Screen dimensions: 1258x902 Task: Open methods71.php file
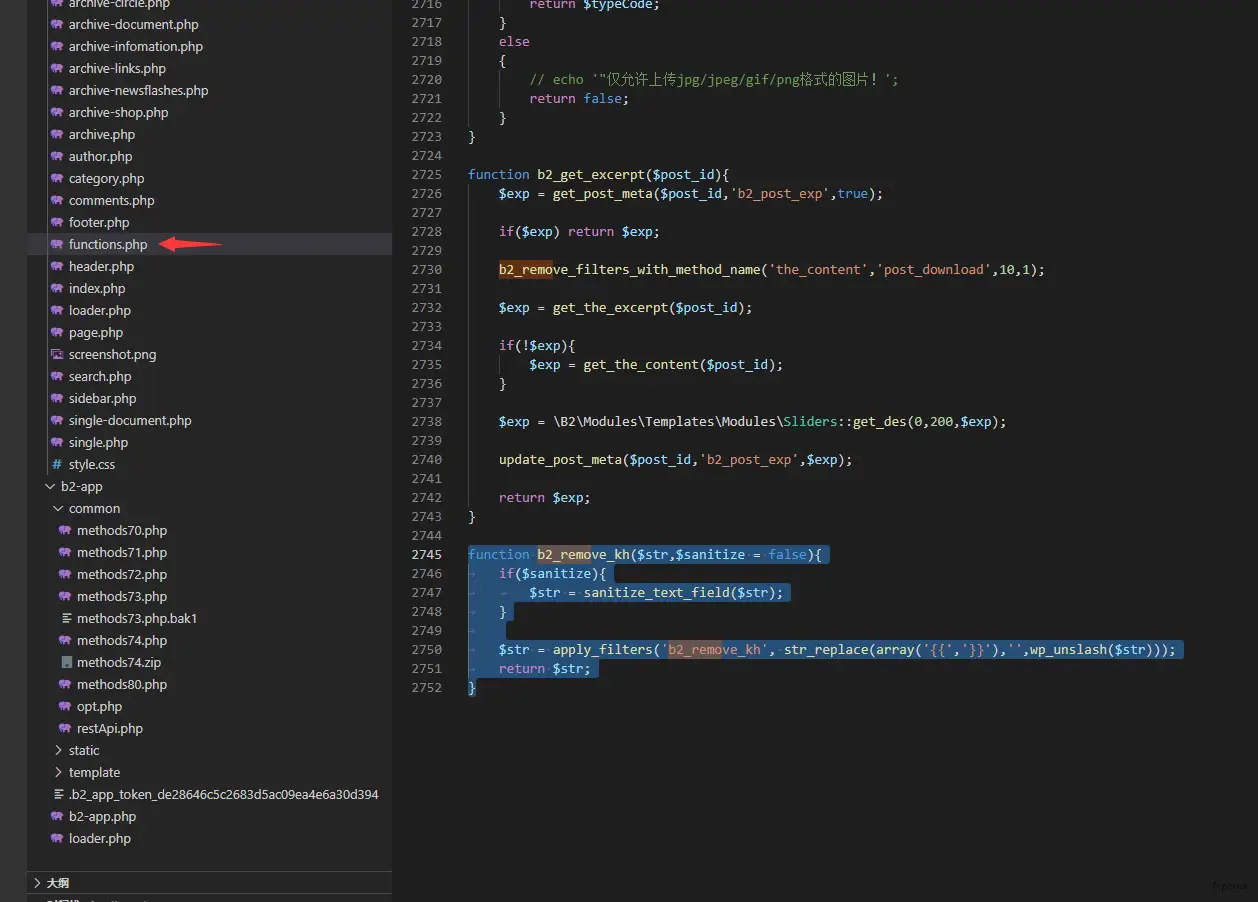[122, 552]
